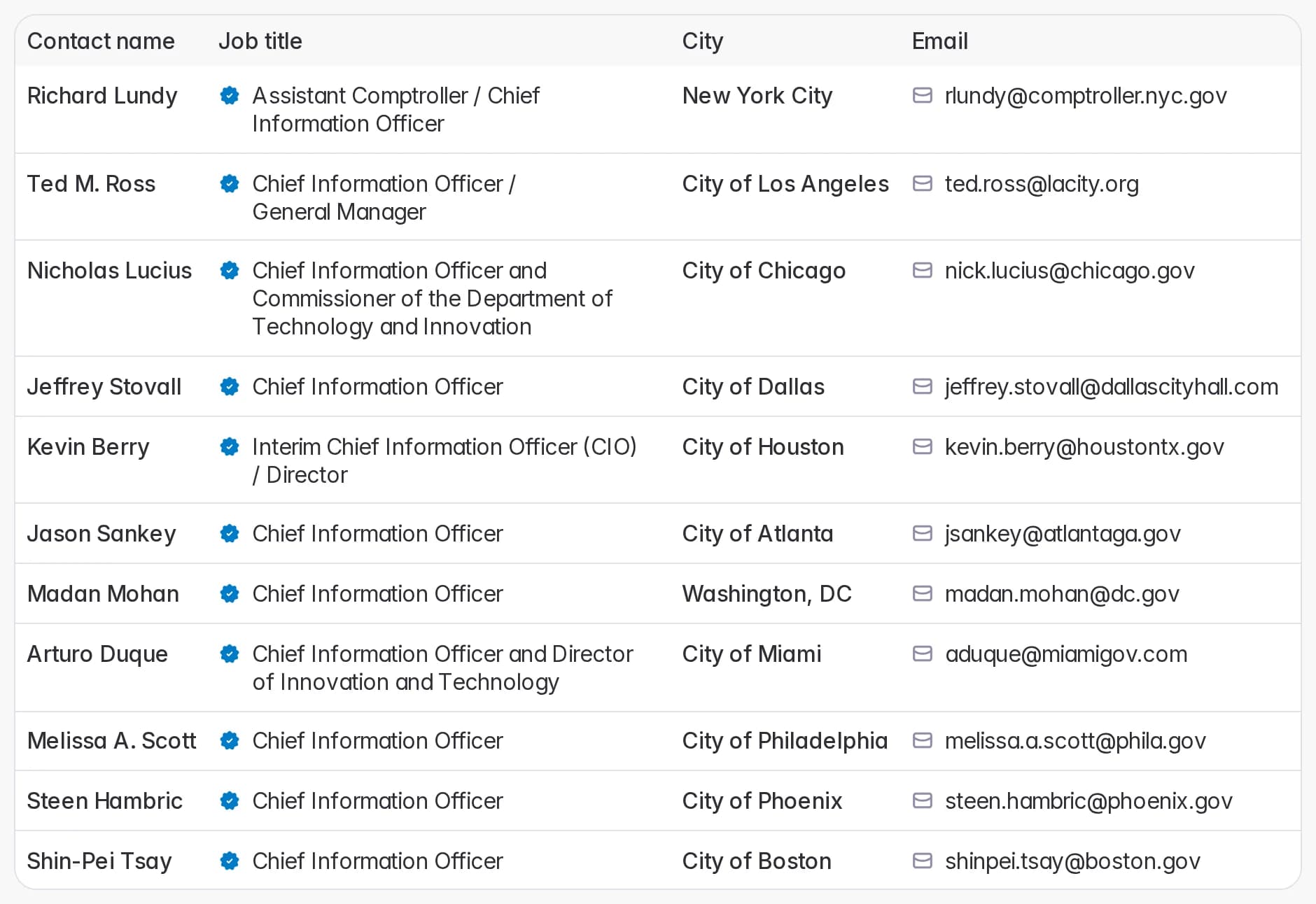Click the envelope icon before madan.mohan@dc.gov
This screenshot has width=1316, height=904.
coord(923,593)
